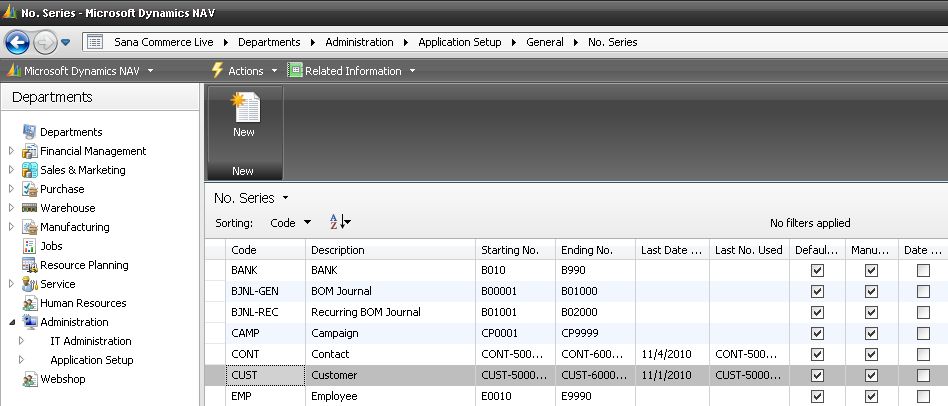This screenshot has width=948, height=406.
Task: Select the CUST code cell
Action: tap(265, 375)
